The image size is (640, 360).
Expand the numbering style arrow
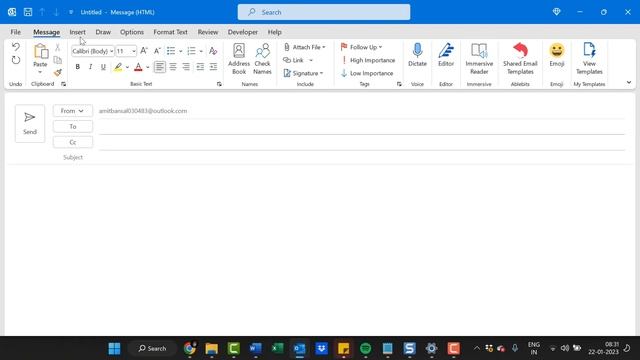tap(201, 51)
